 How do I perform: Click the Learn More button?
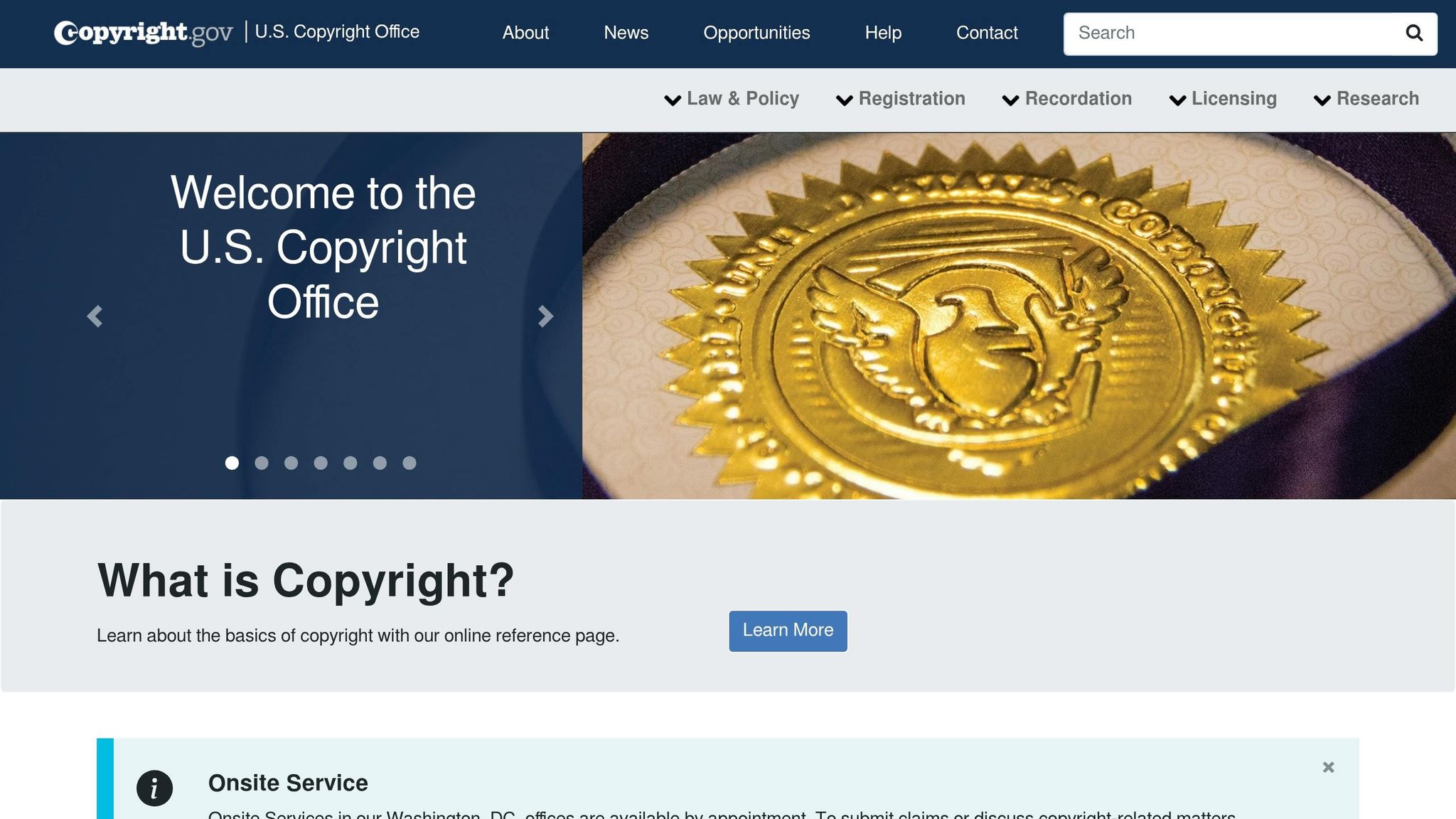[788, 631]
